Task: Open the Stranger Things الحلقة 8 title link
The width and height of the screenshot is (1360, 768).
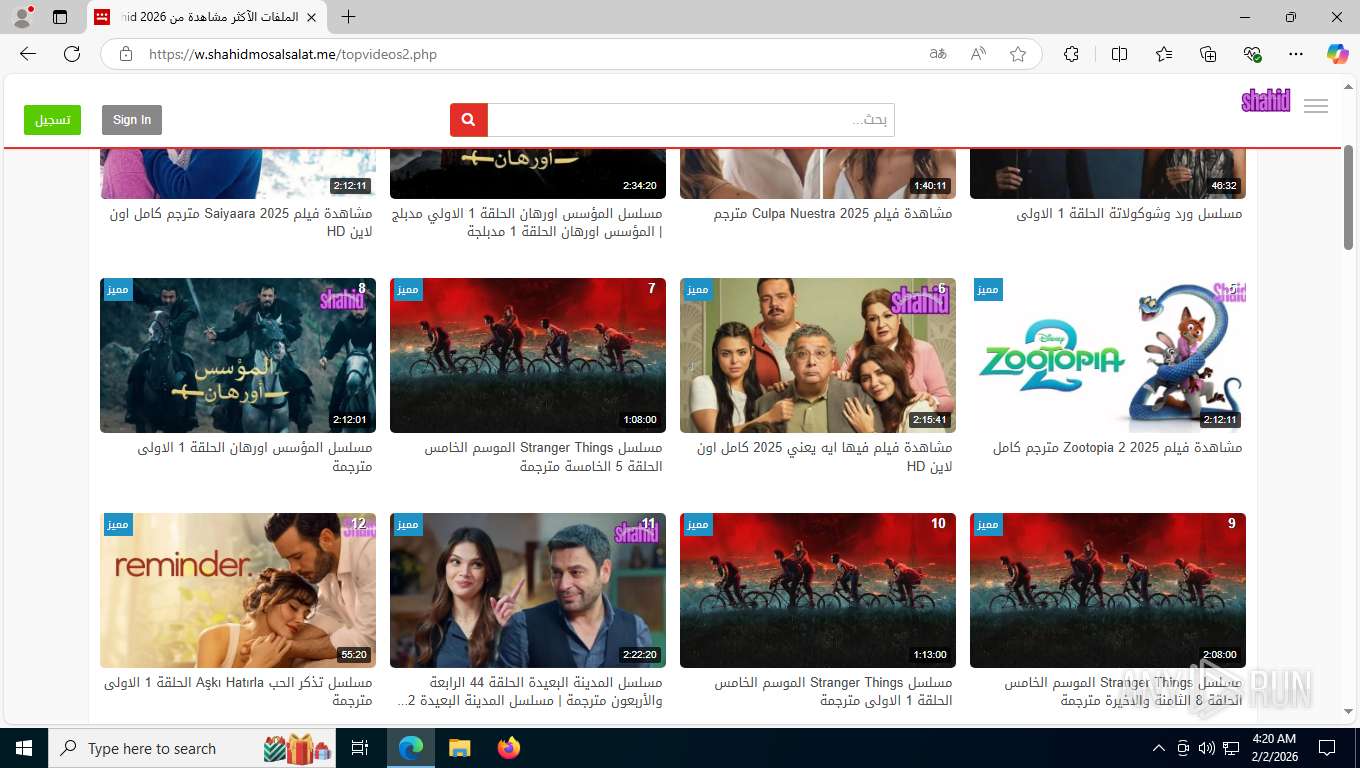Action: tap(1123, 691)
